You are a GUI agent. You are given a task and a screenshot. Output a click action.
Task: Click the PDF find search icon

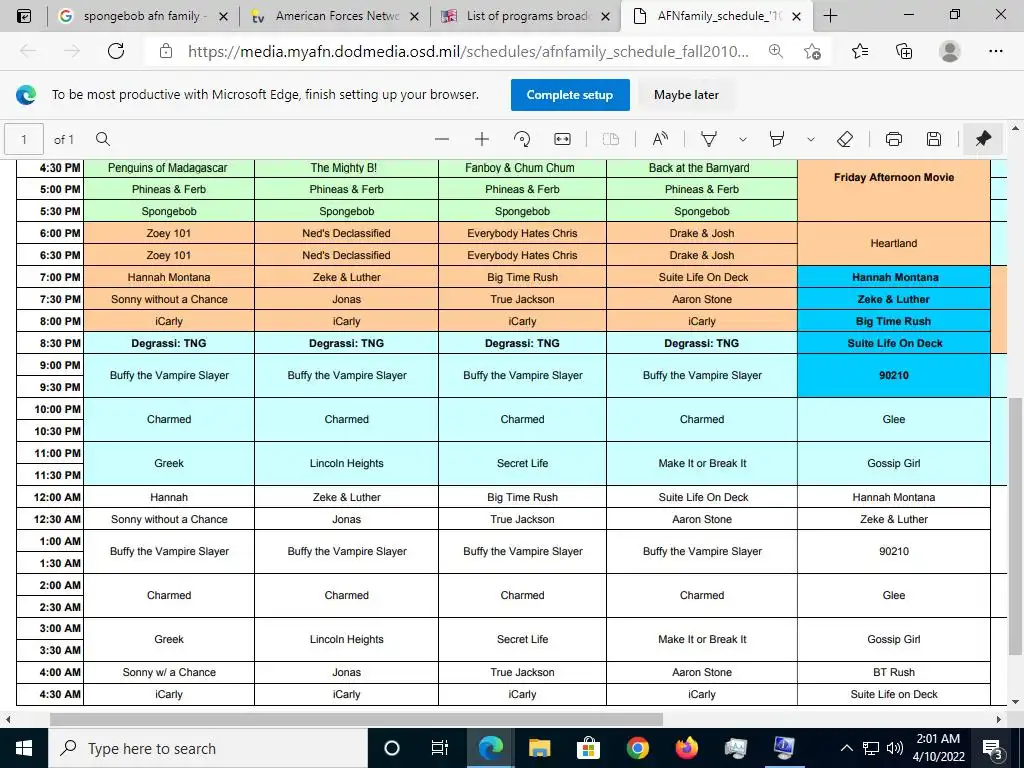tap(103, 139)
